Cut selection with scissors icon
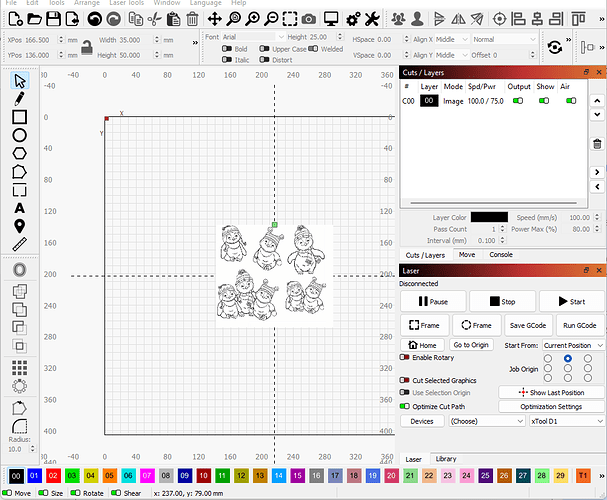The height and width of the screenshot is (500, 607). 155,19
